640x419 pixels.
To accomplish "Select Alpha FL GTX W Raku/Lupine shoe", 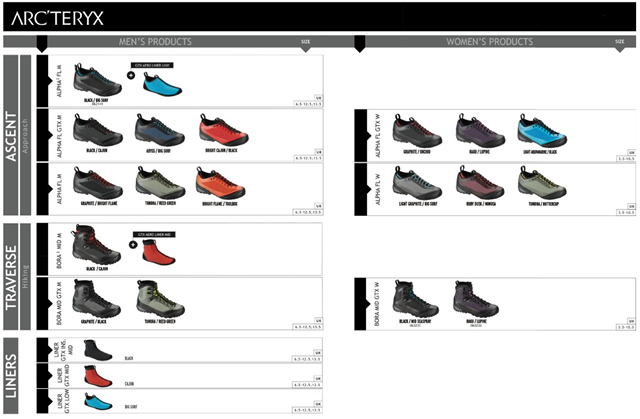I will click(x=480, y=131).
